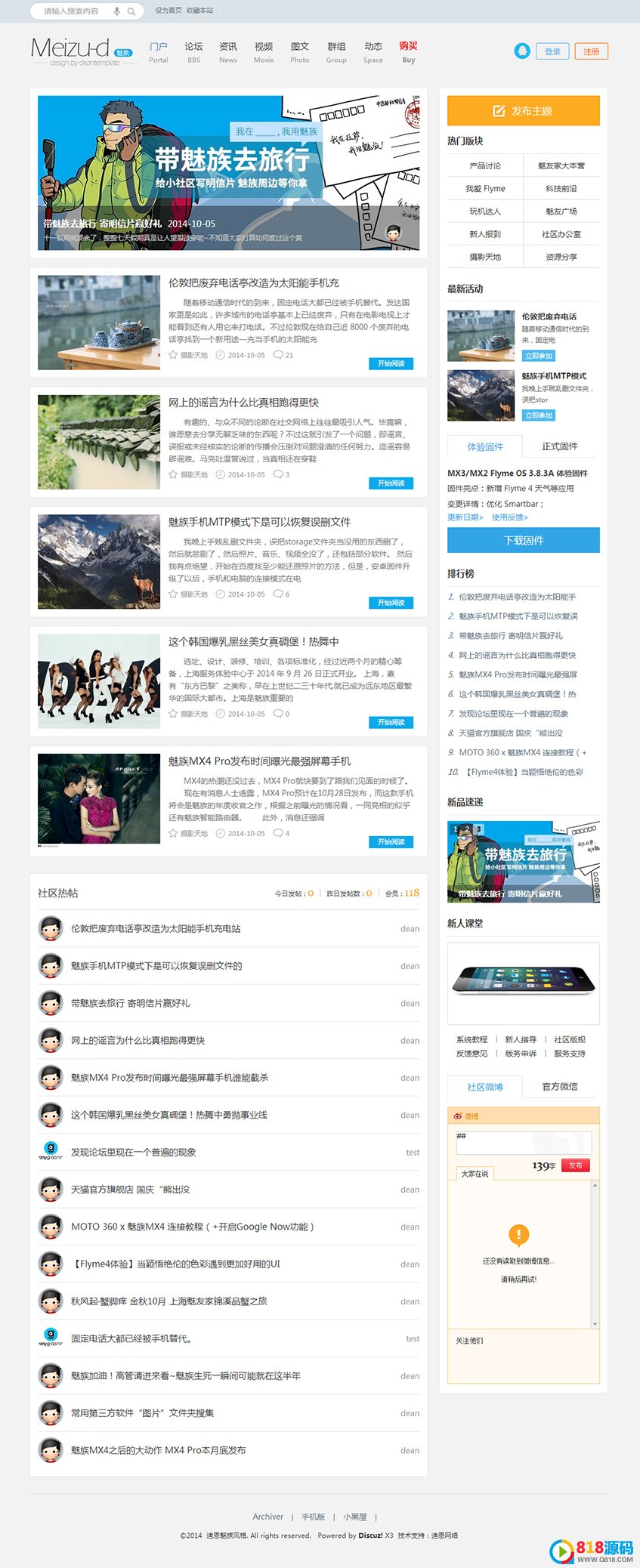Open the 视频 Movie nav item
This screenshot has height=1568, width=640.
click(x=264, y=52)
